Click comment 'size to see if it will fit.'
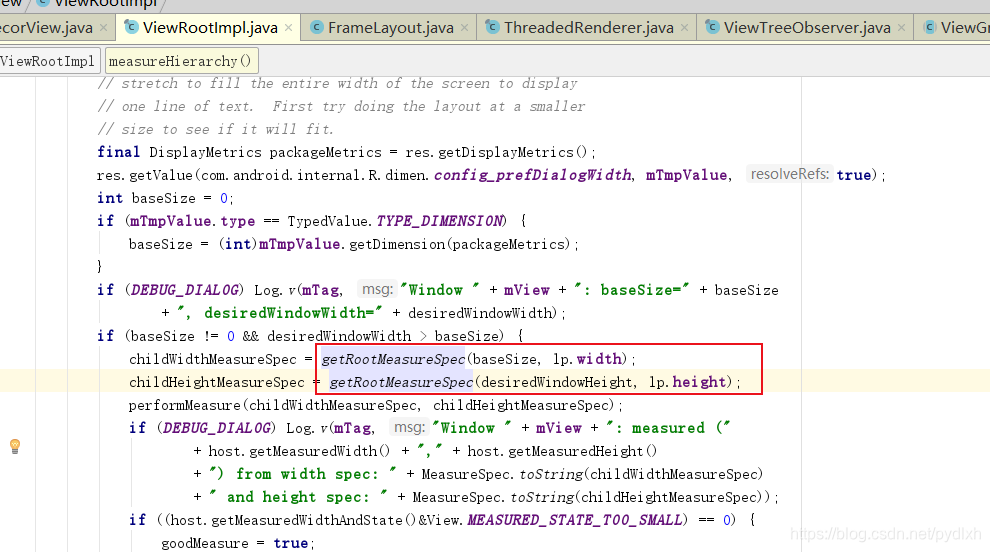 click(227, 129)
